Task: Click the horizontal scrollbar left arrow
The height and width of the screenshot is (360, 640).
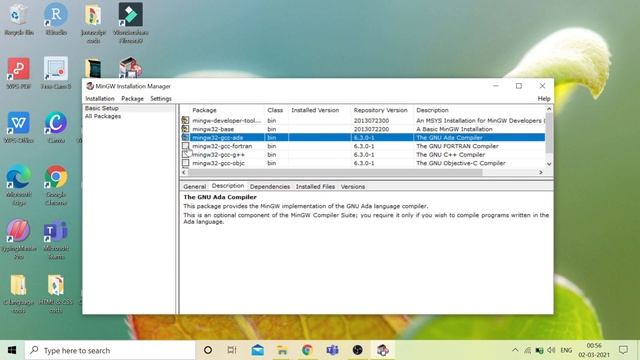Action: [x=184, y=172]
